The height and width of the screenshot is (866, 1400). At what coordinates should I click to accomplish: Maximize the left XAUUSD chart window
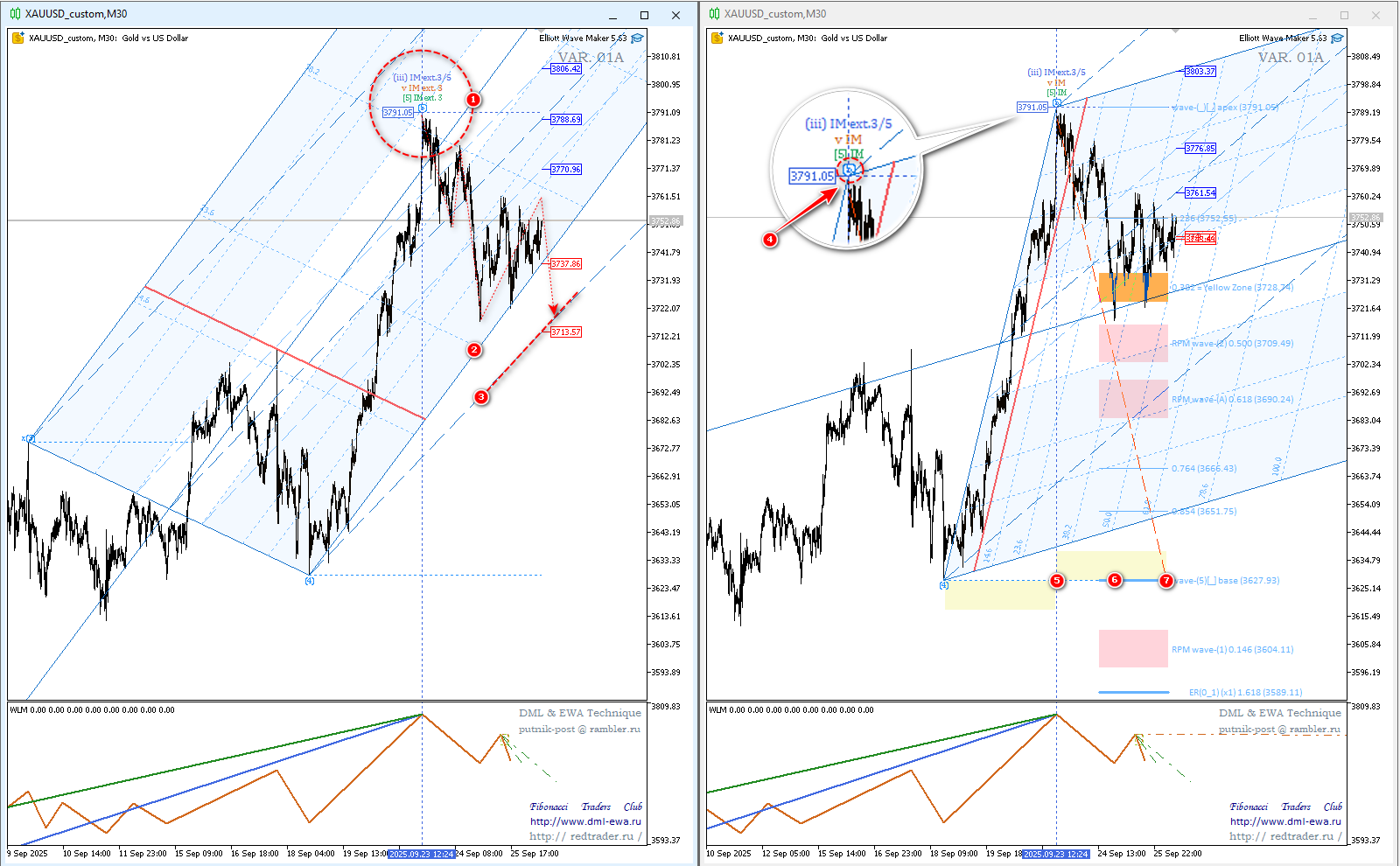[644, 15]
